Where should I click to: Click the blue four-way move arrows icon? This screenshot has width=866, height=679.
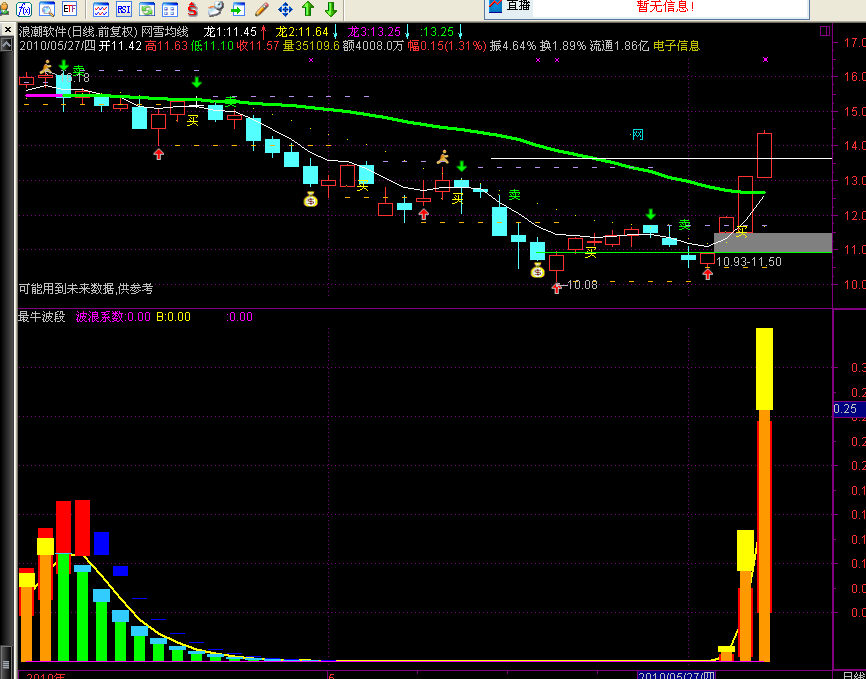[285, 9]
